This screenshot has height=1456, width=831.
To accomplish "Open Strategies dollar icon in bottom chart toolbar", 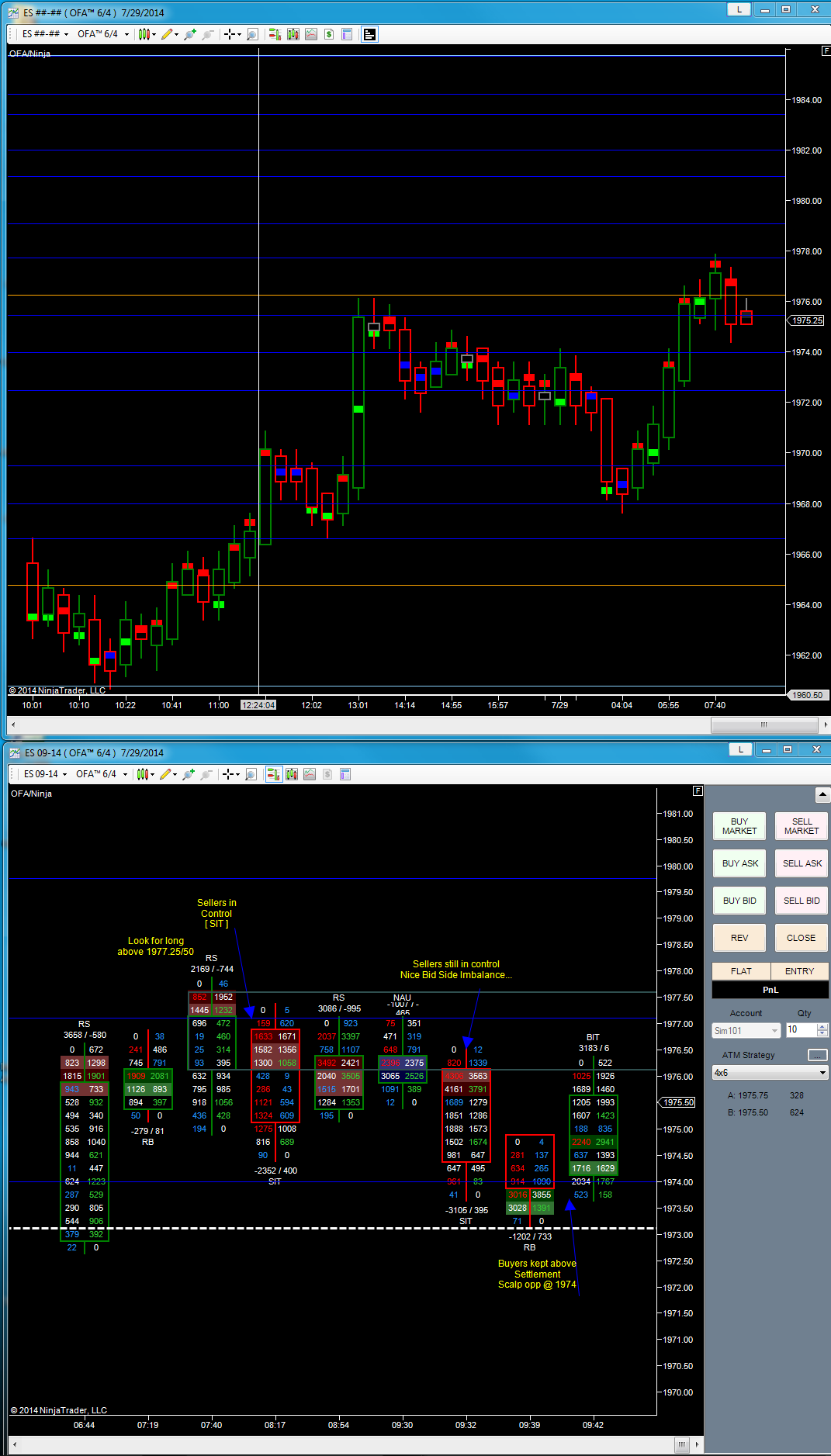I will [x=327, y=774].
